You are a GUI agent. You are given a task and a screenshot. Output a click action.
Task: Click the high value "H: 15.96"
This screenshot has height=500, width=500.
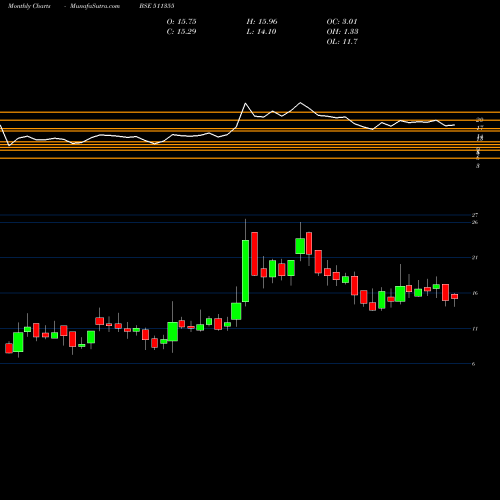point(262,22)
